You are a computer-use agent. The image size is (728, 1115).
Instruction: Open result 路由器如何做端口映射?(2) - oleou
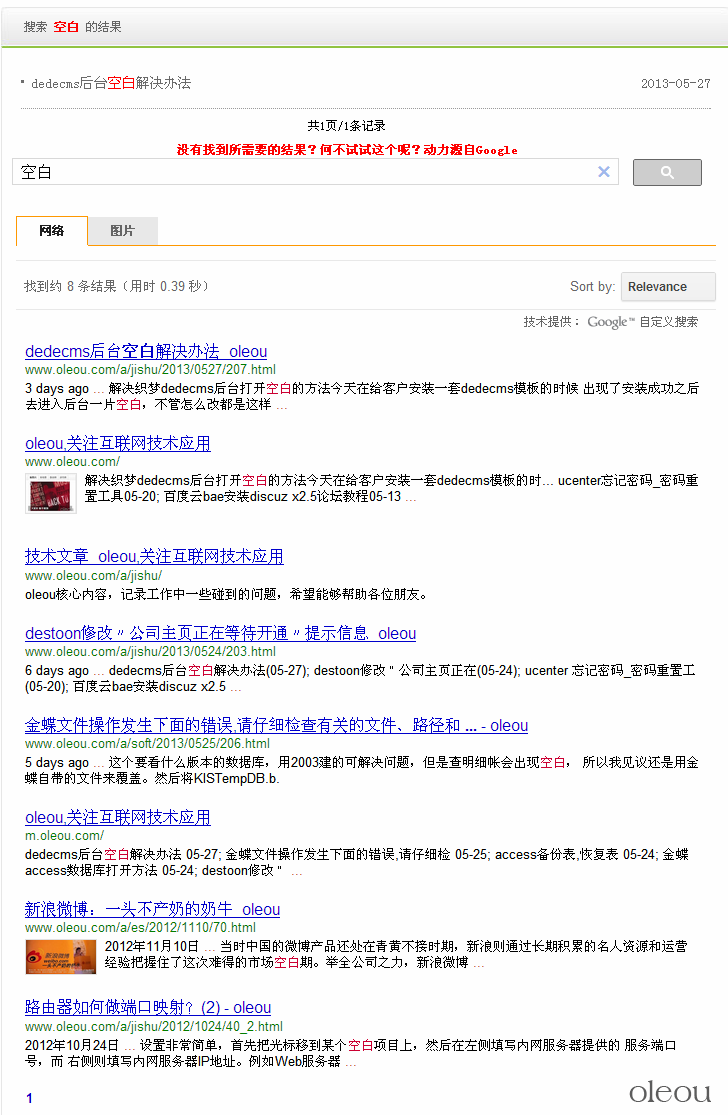point(148,1008)
